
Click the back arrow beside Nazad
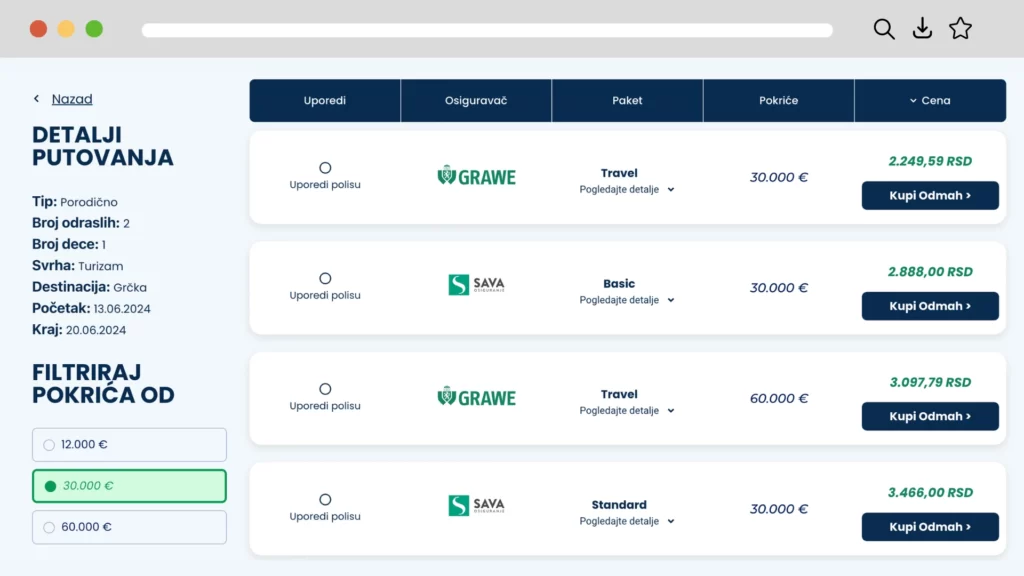[x=37, y=99]
